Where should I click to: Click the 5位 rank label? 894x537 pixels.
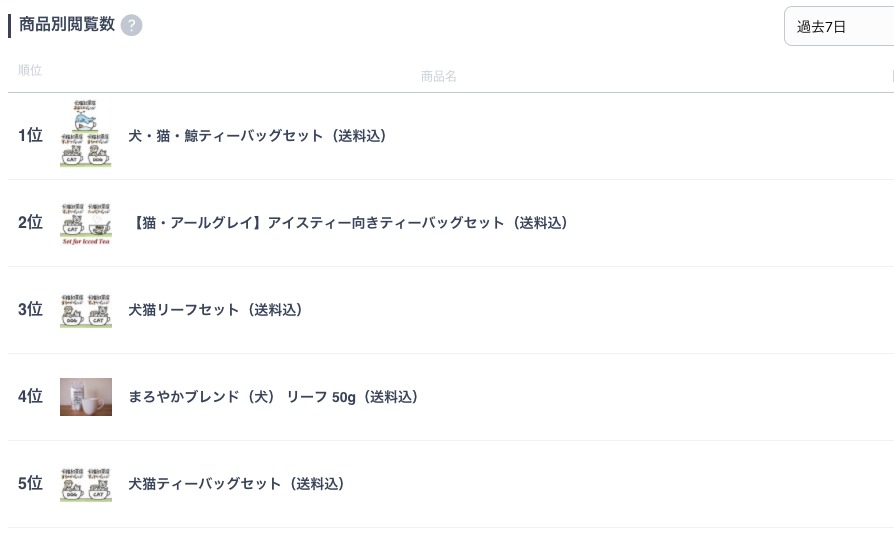coord(30,483)
